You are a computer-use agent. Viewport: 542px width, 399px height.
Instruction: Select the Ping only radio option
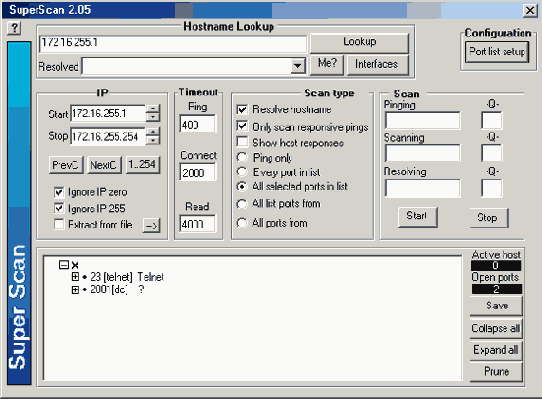[x=242, y=157]
